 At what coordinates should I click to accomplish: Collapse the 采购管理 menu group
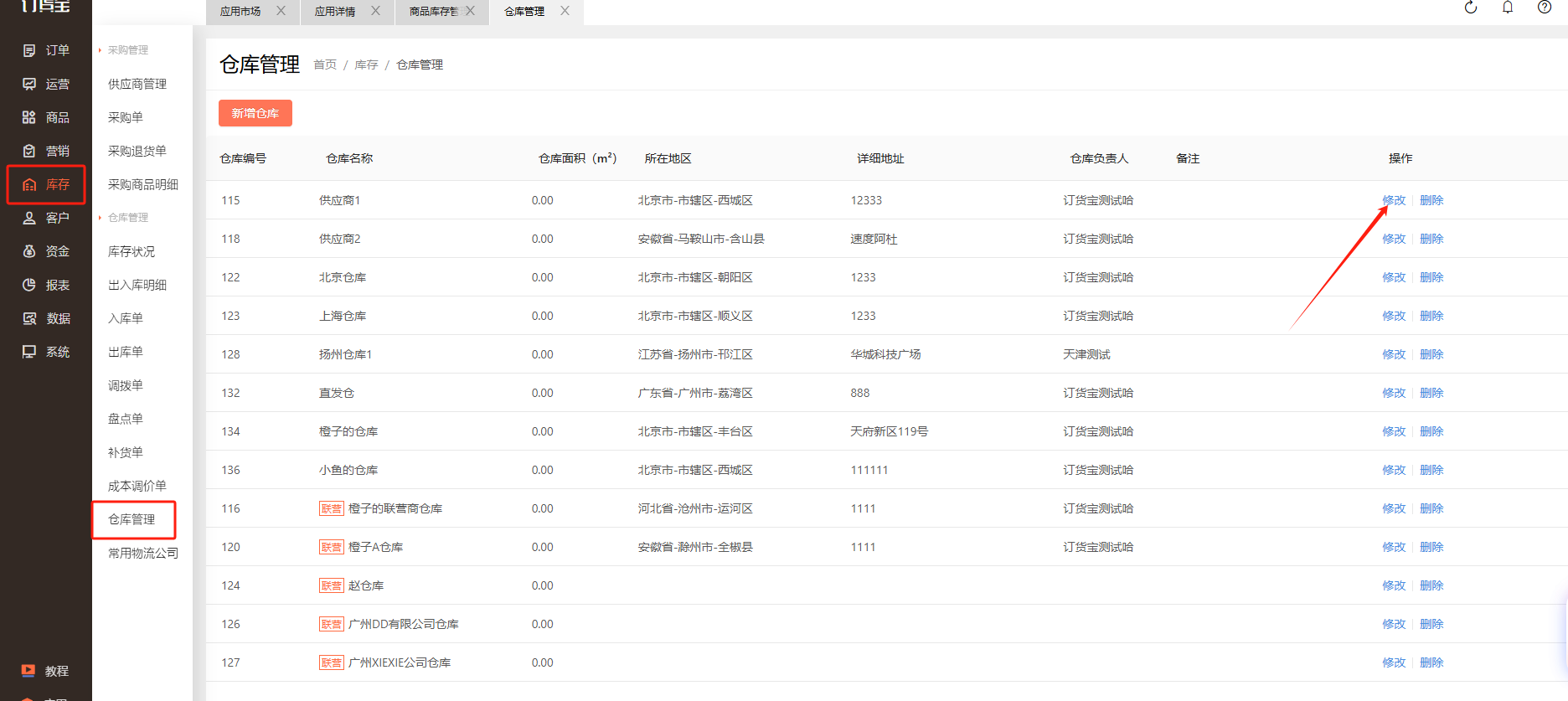tap(128, 50)
